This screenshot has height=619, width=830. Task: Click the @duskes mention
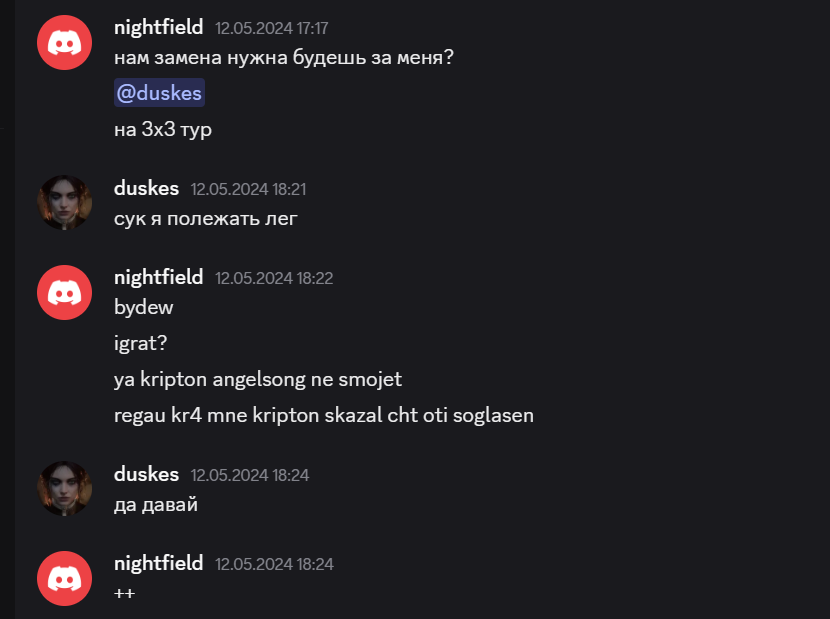click(x=160, y=94)
